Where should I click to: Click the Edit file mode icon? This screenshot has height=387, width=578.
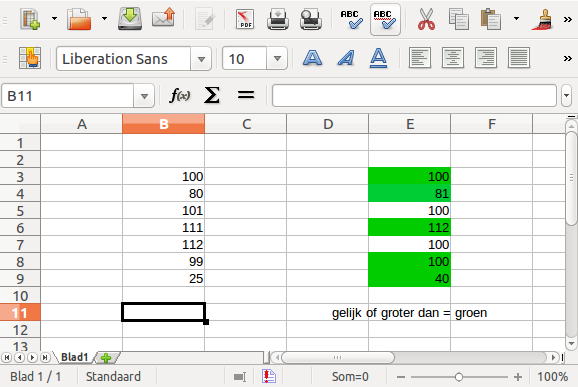click(205, 19)
